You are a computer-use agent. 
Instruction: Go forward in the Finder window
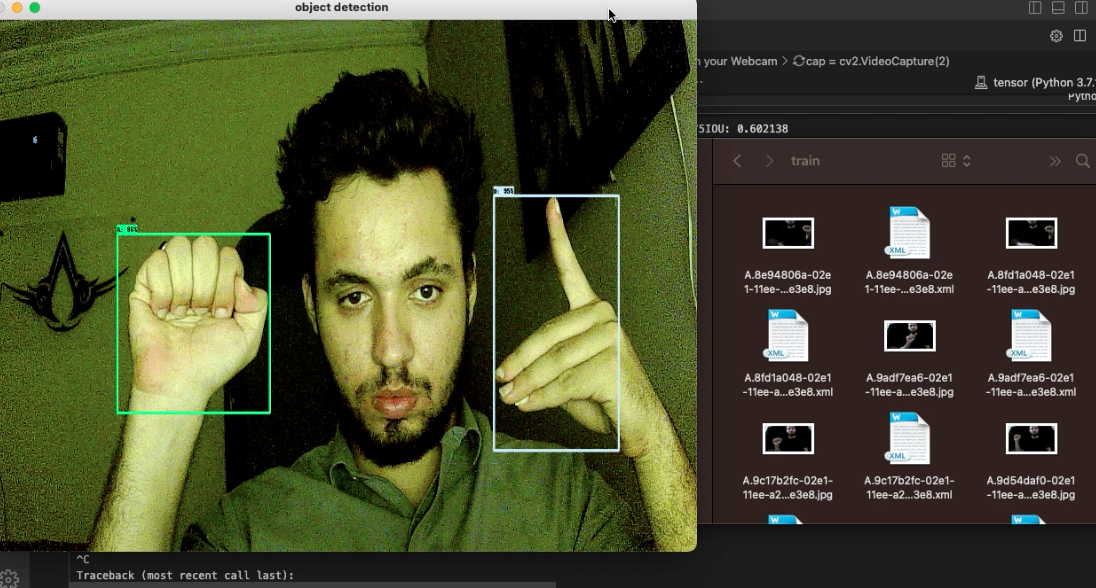point(769,161)
